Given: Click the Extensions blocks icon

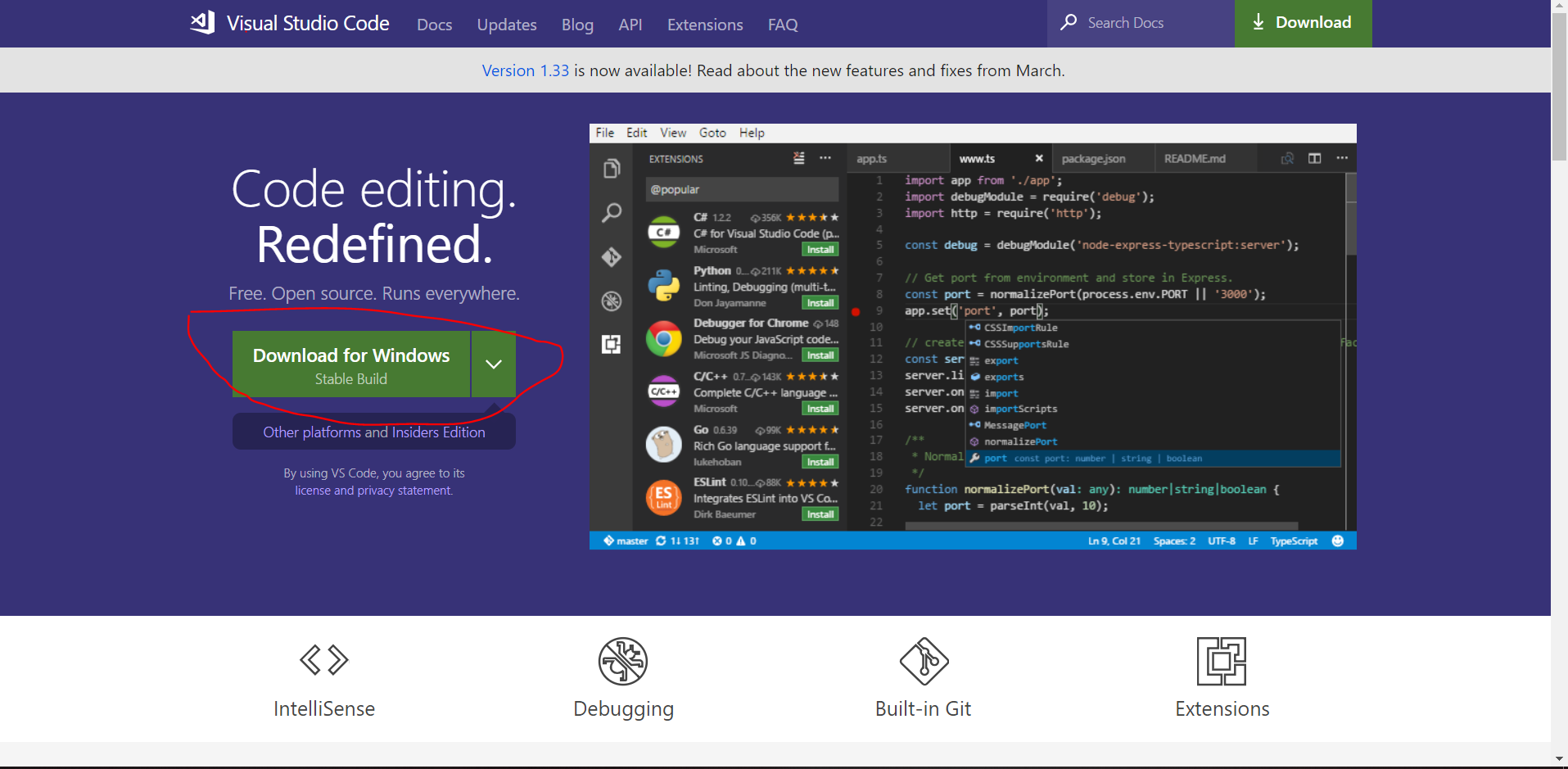Looking at the screenshot, I should pos(1222,661).
